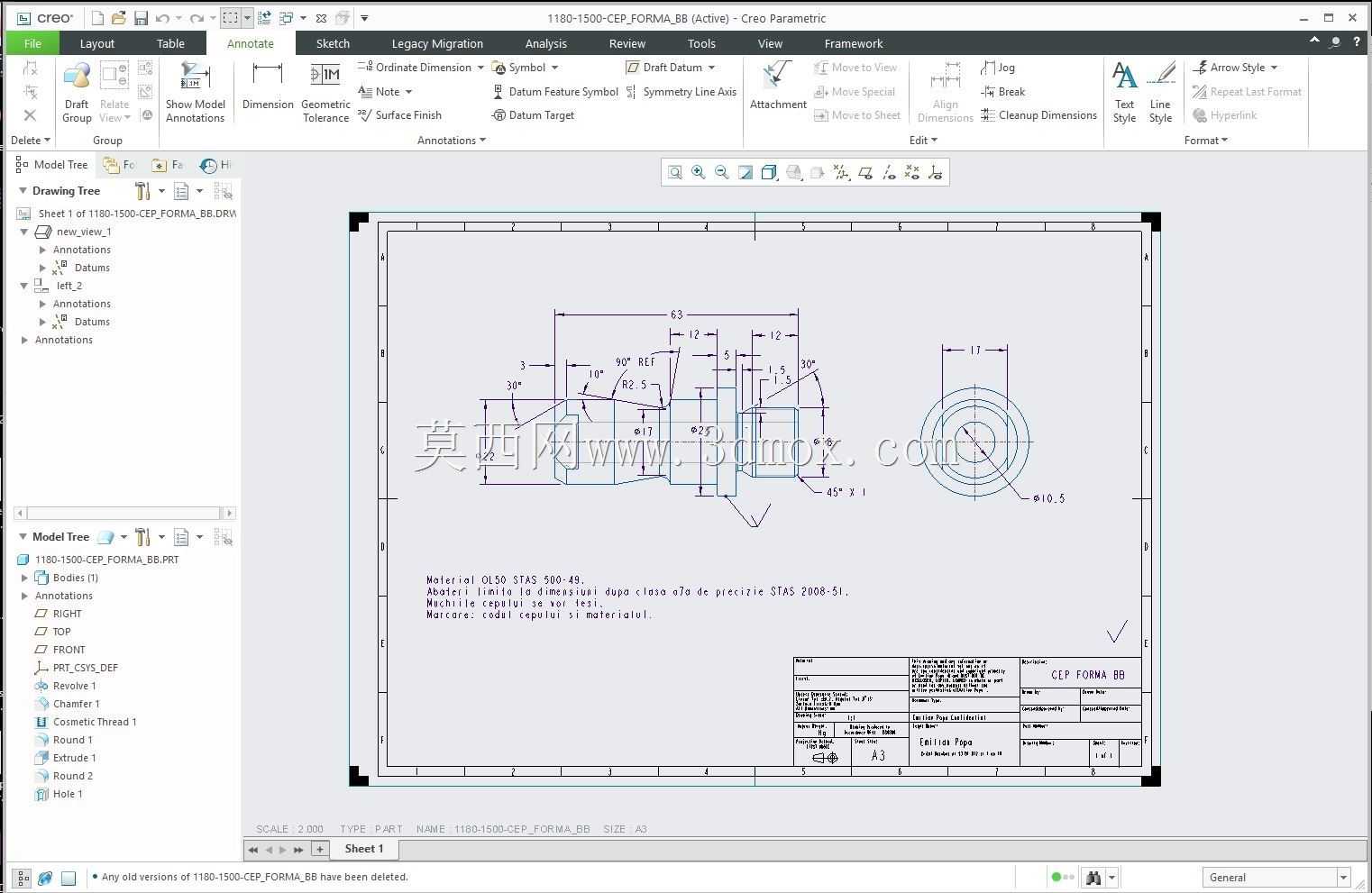Toggle full screen icon in status bar

coord(69,877)
